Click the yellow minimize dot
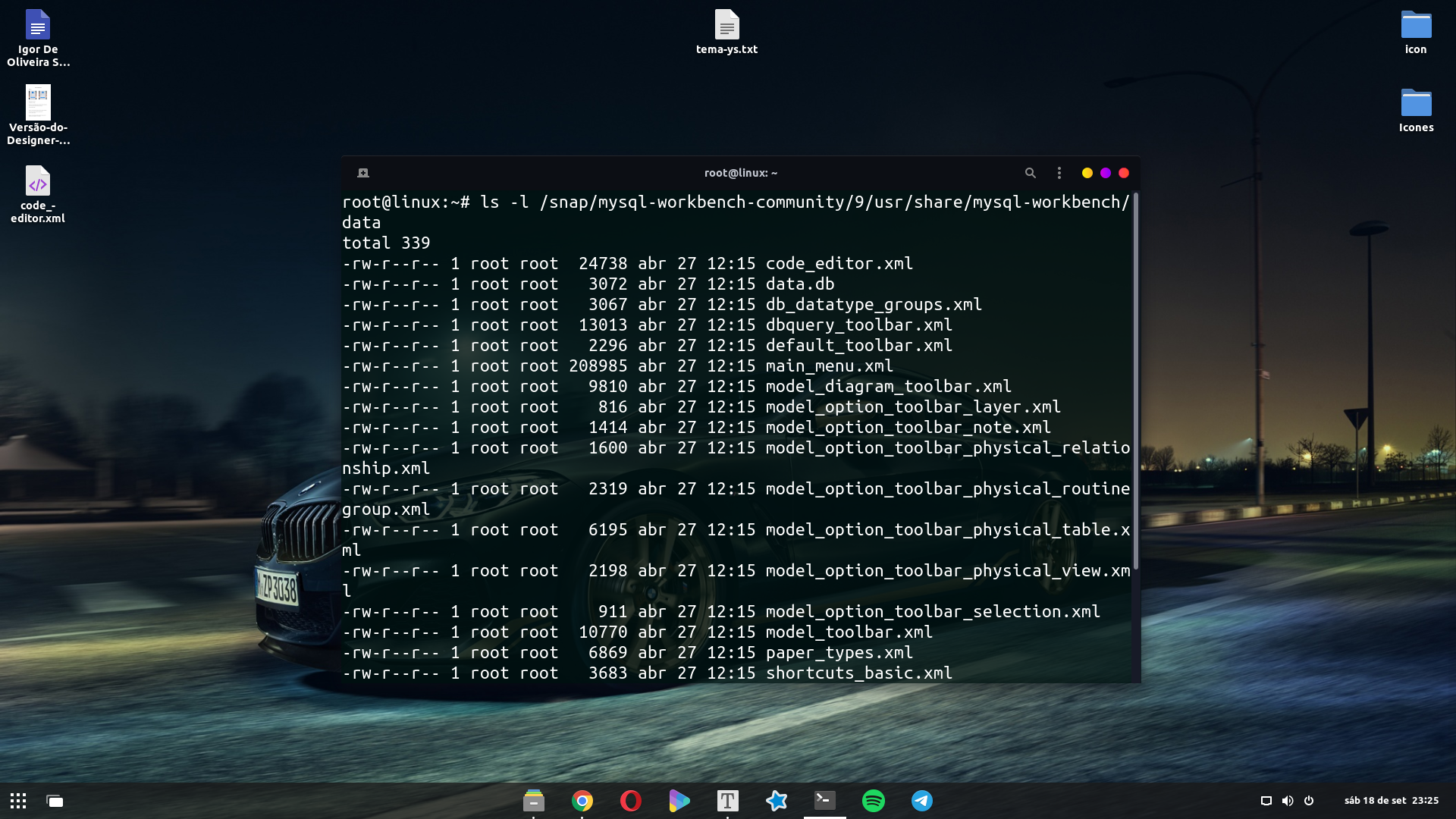 pos(1087,173)
